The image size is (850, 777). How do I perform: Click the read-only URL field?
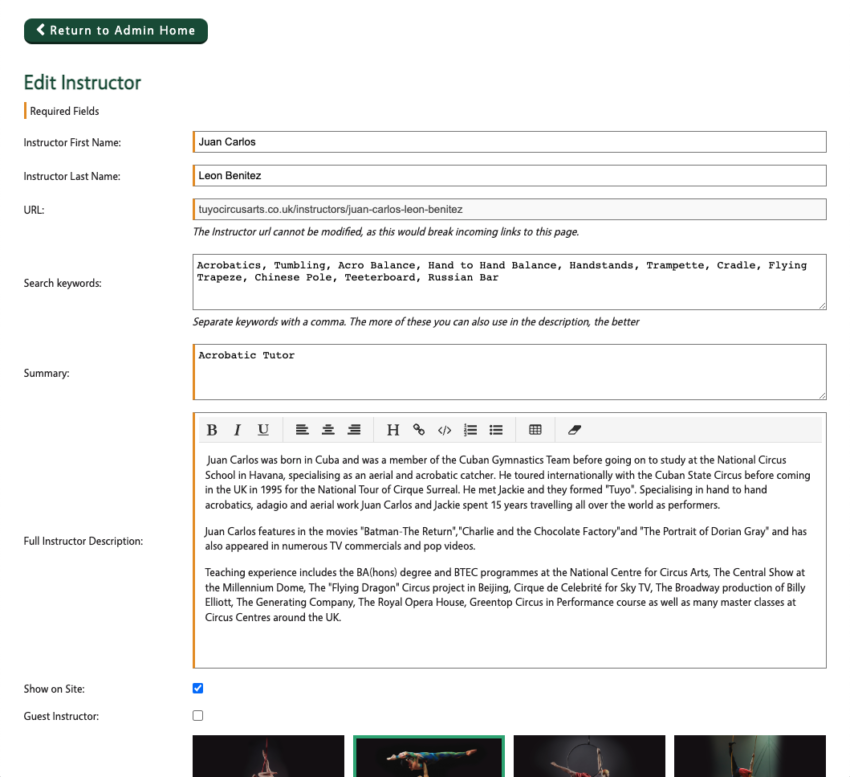point(510,209)
